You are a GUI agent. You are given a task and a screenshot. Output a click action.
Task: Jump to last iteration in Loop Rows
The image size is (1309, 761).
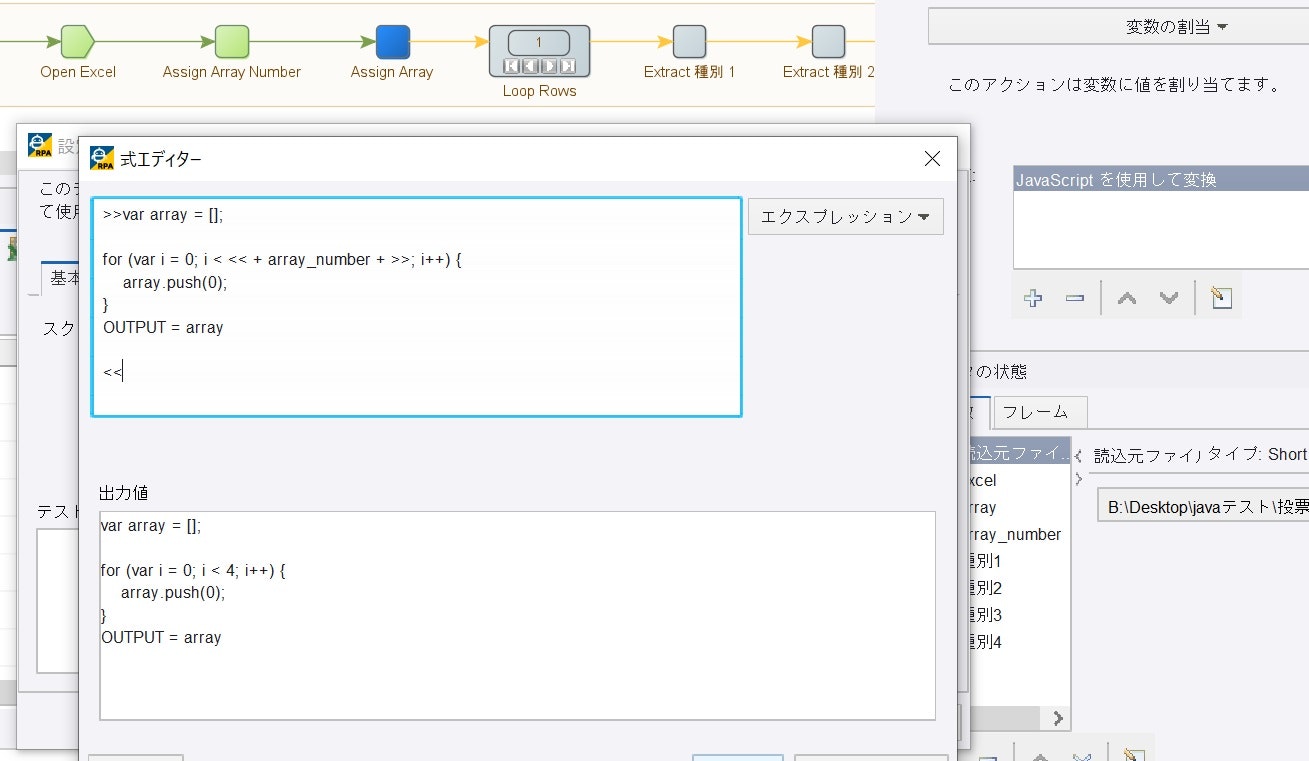pos(568,66)
